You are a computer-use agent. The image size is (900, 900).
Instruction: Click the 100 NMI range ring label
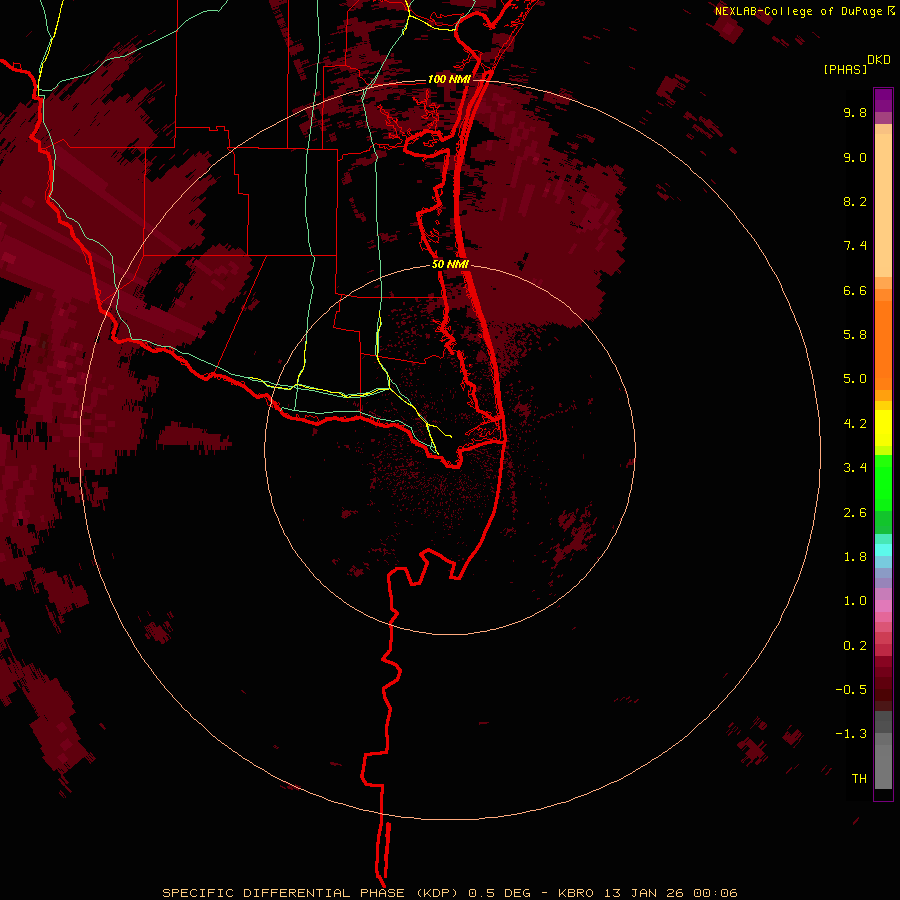(x=449, y=79)
